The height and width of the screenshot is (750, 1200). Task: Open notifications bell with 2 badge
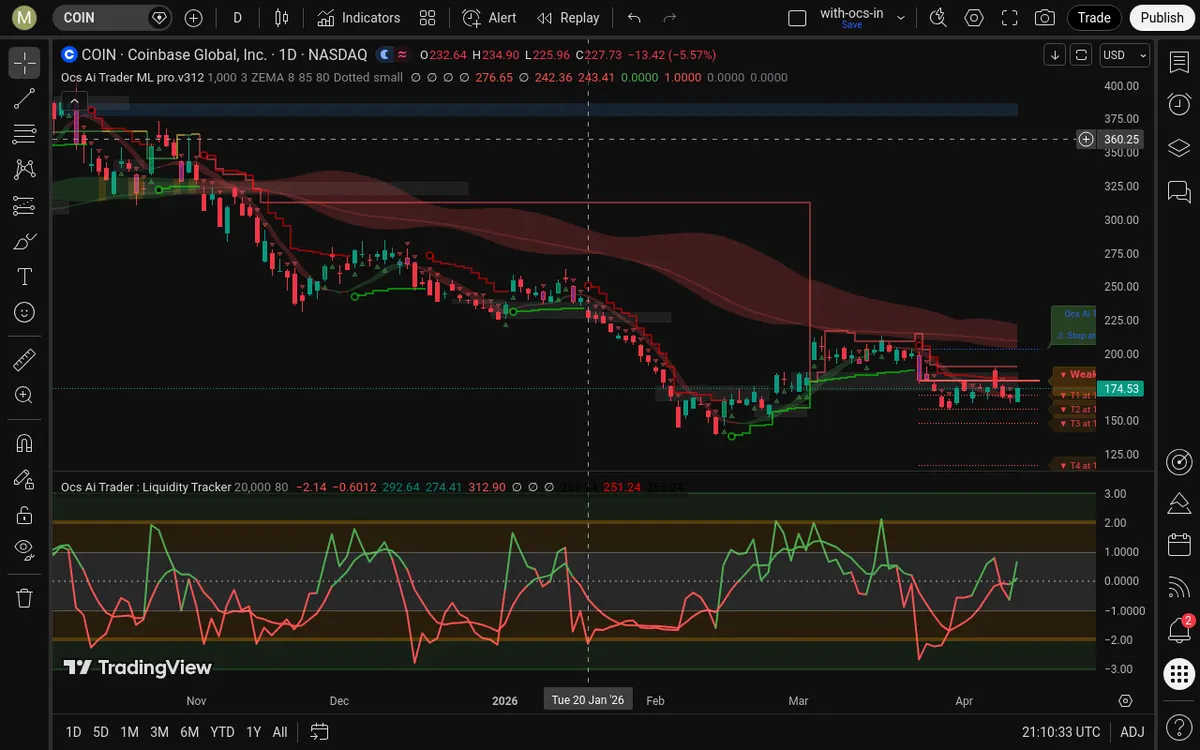tap(1179, 630)
